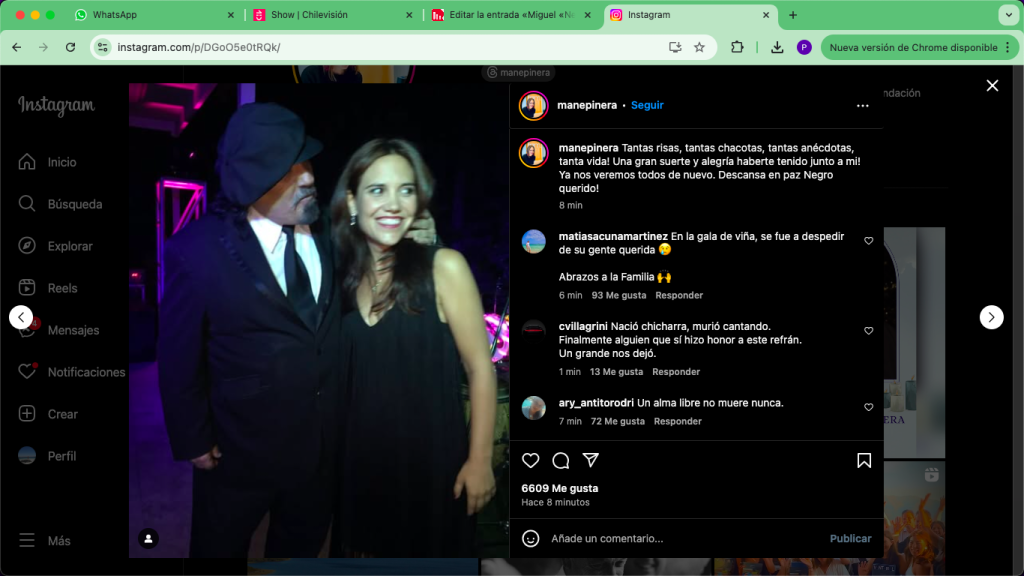This screenshot has width=1024, height=576.
Task: Go forward in browser history
Action: tap(43, 47)
